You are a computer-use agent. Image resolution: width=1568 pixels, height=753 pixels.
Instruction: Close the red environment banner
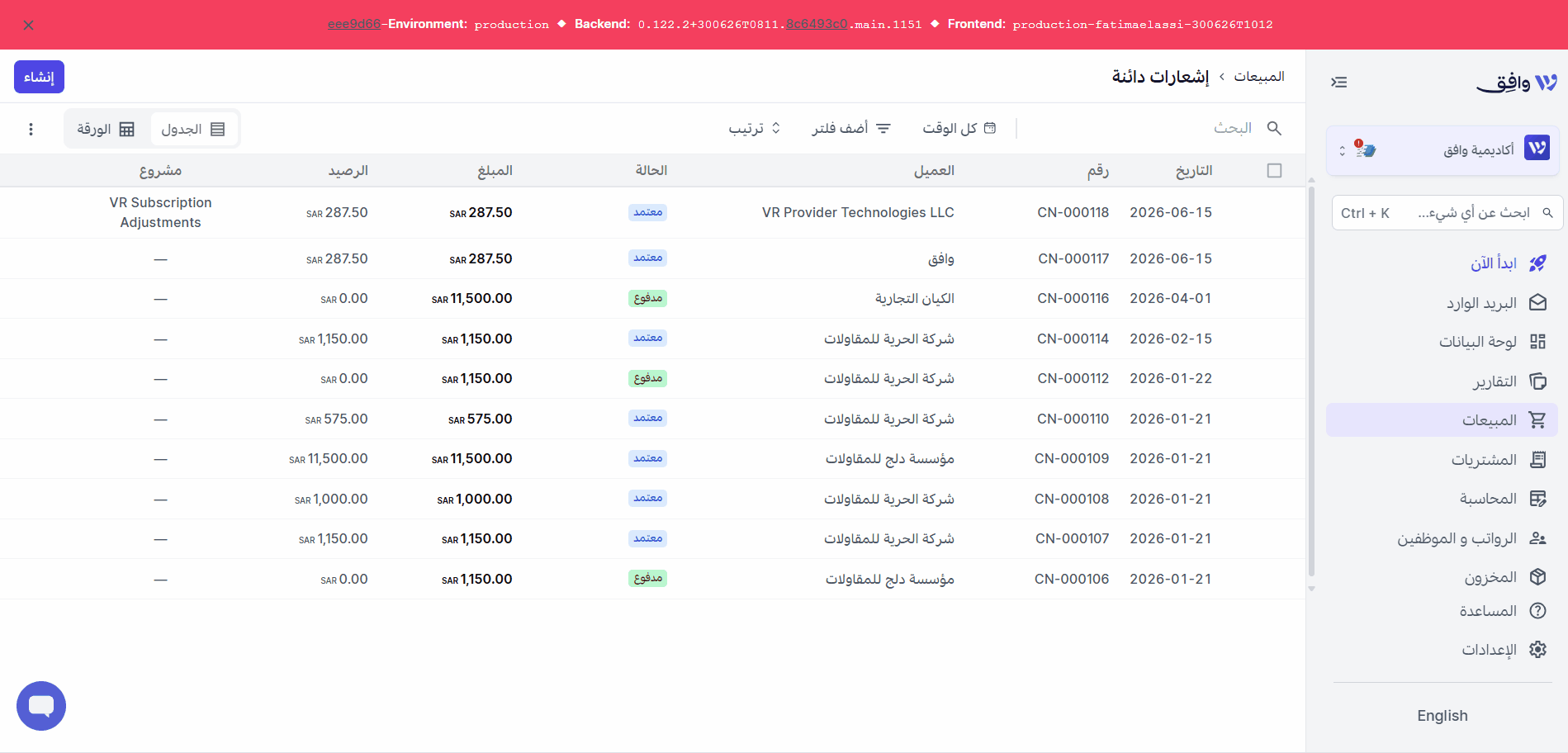coord(29,25)
